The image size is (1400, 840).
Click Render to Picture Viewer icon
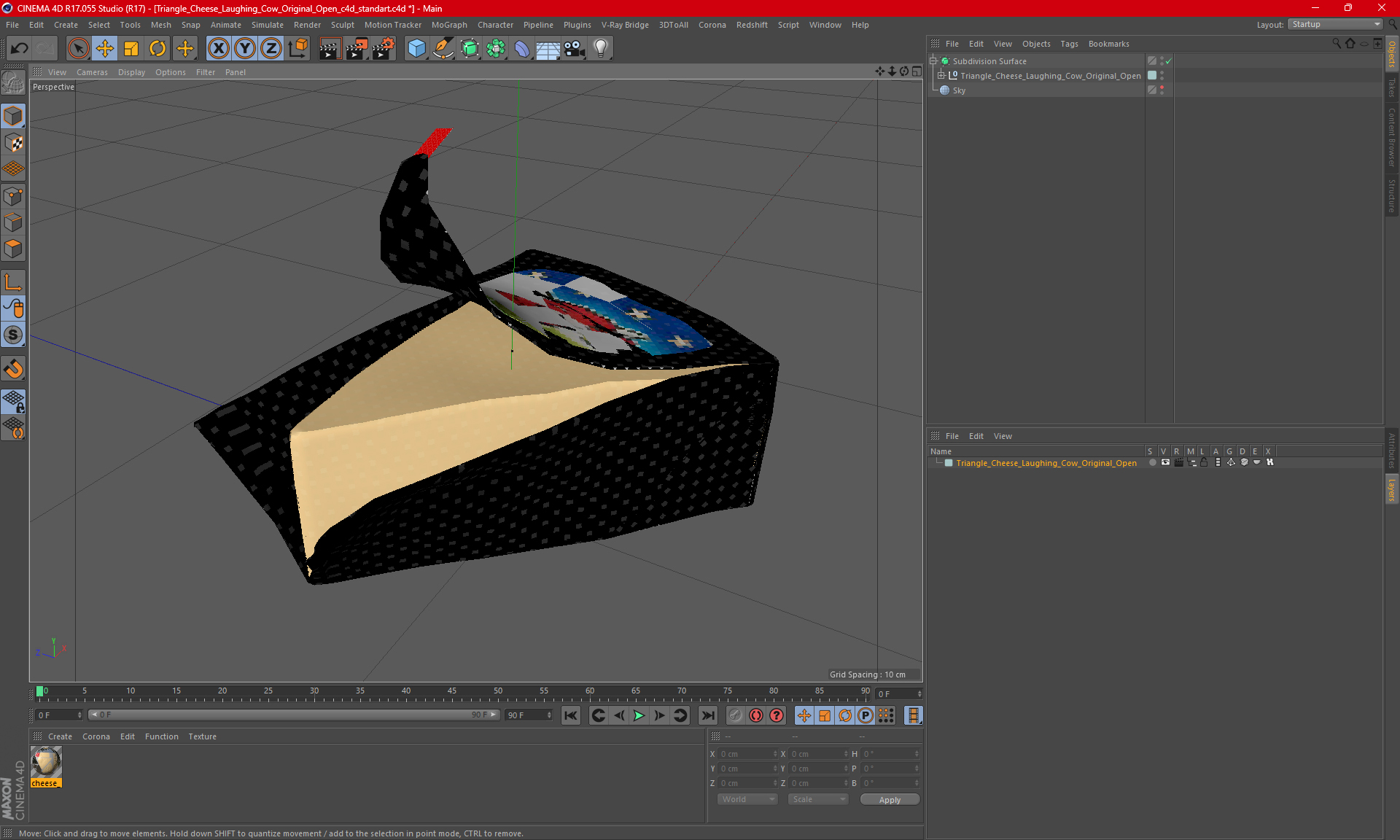357,49
